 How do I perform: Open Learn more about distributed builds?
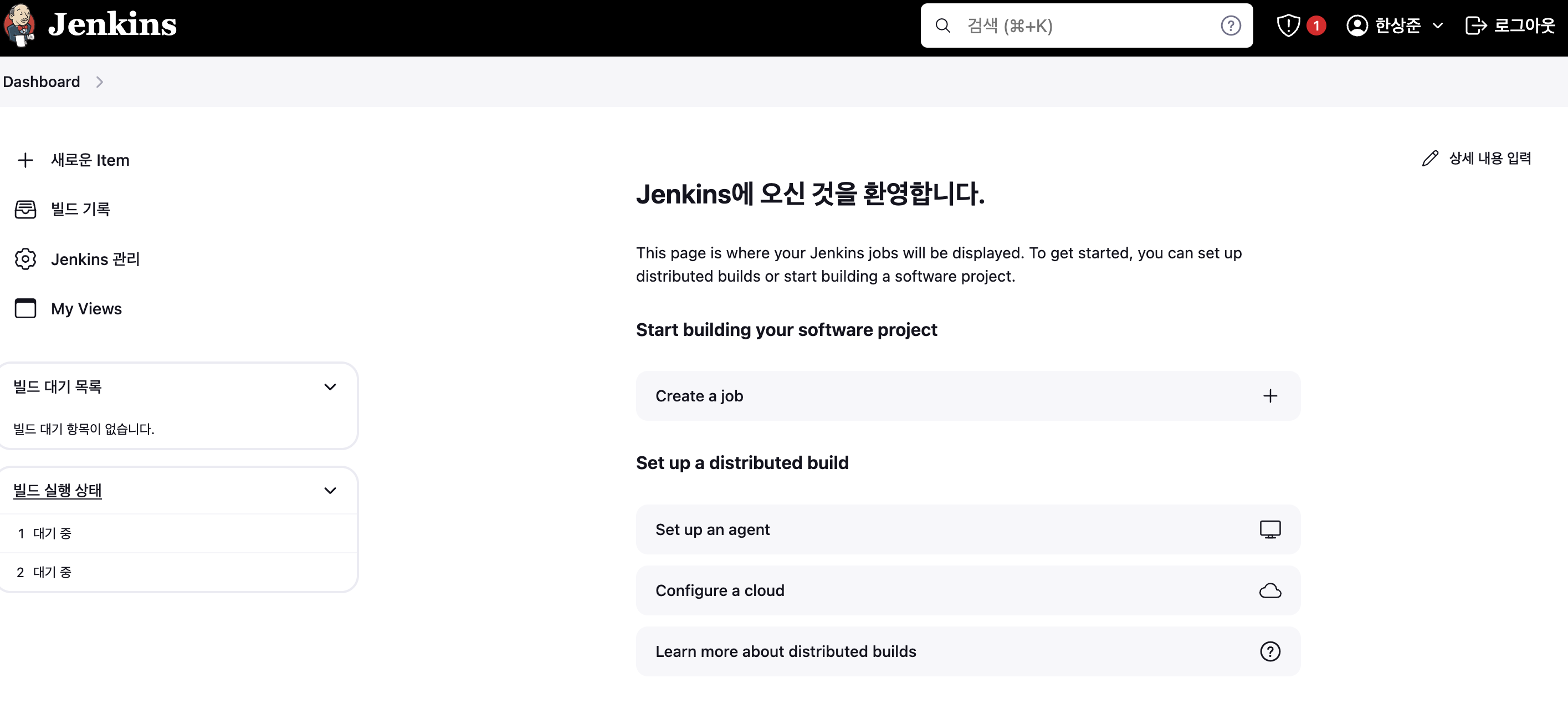point(786,651)
